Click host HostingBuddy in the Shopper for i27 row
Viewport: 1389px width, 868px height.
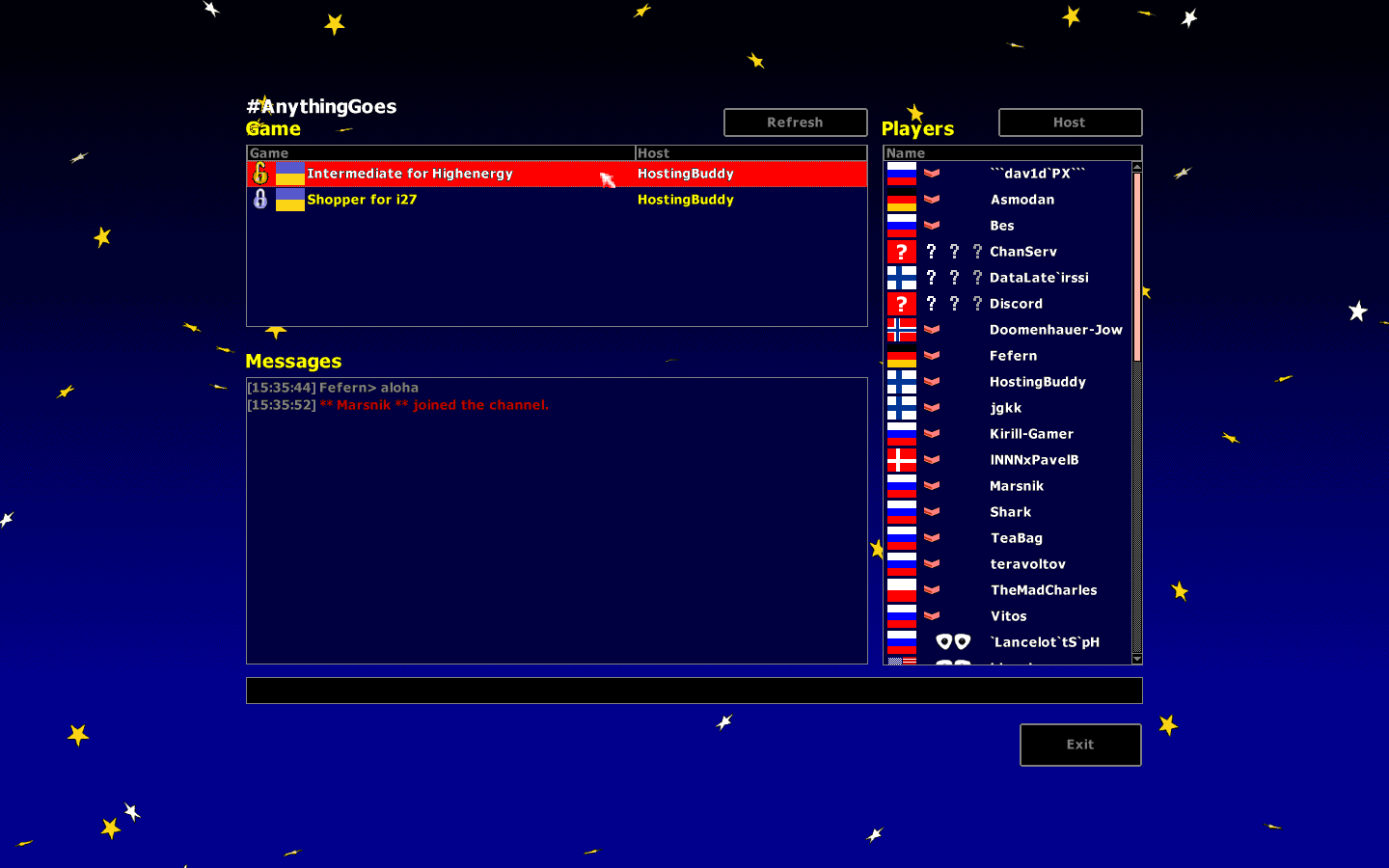[x=686, y=200]
